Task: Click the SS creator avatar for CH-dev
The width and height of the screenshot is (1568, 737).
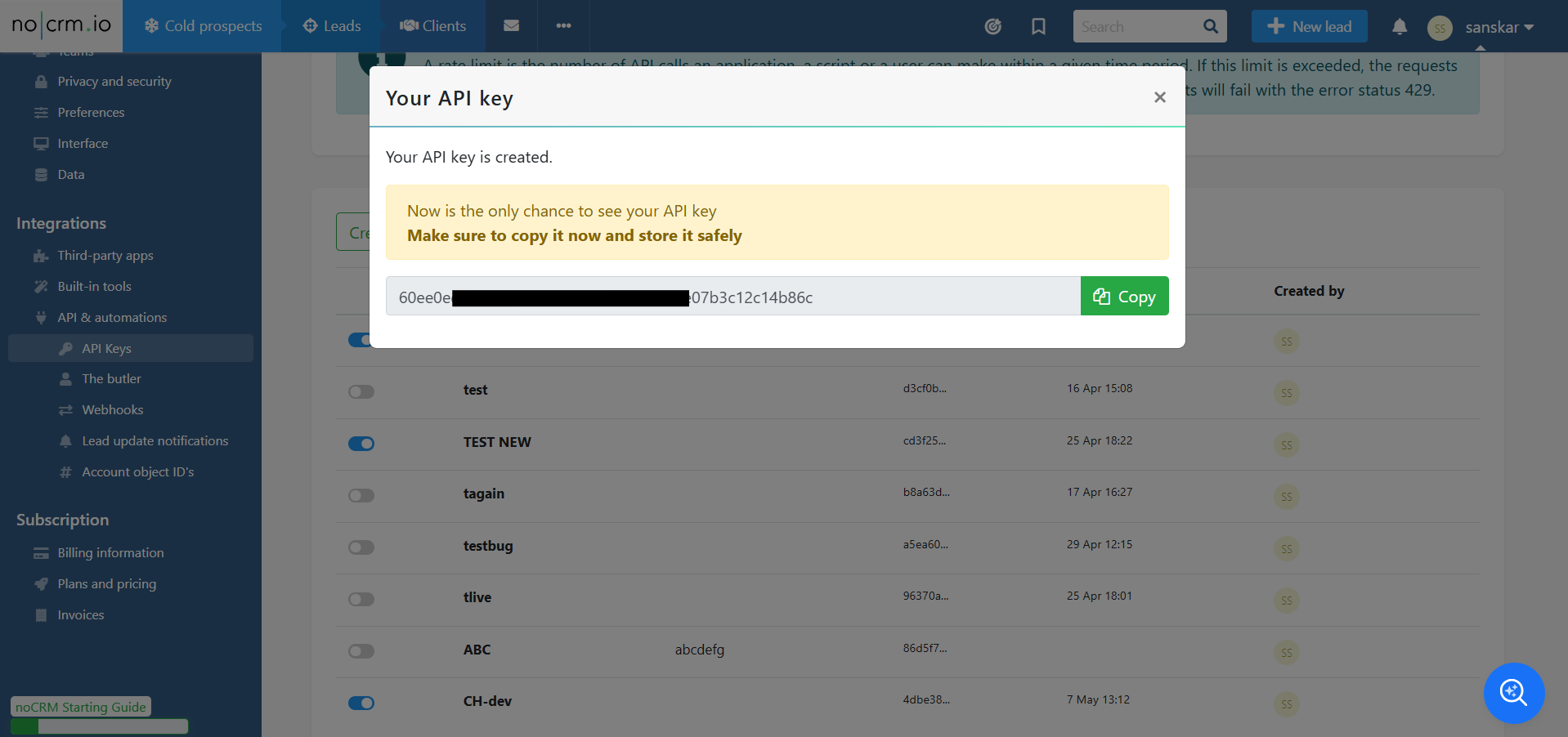Action: 1287,704
